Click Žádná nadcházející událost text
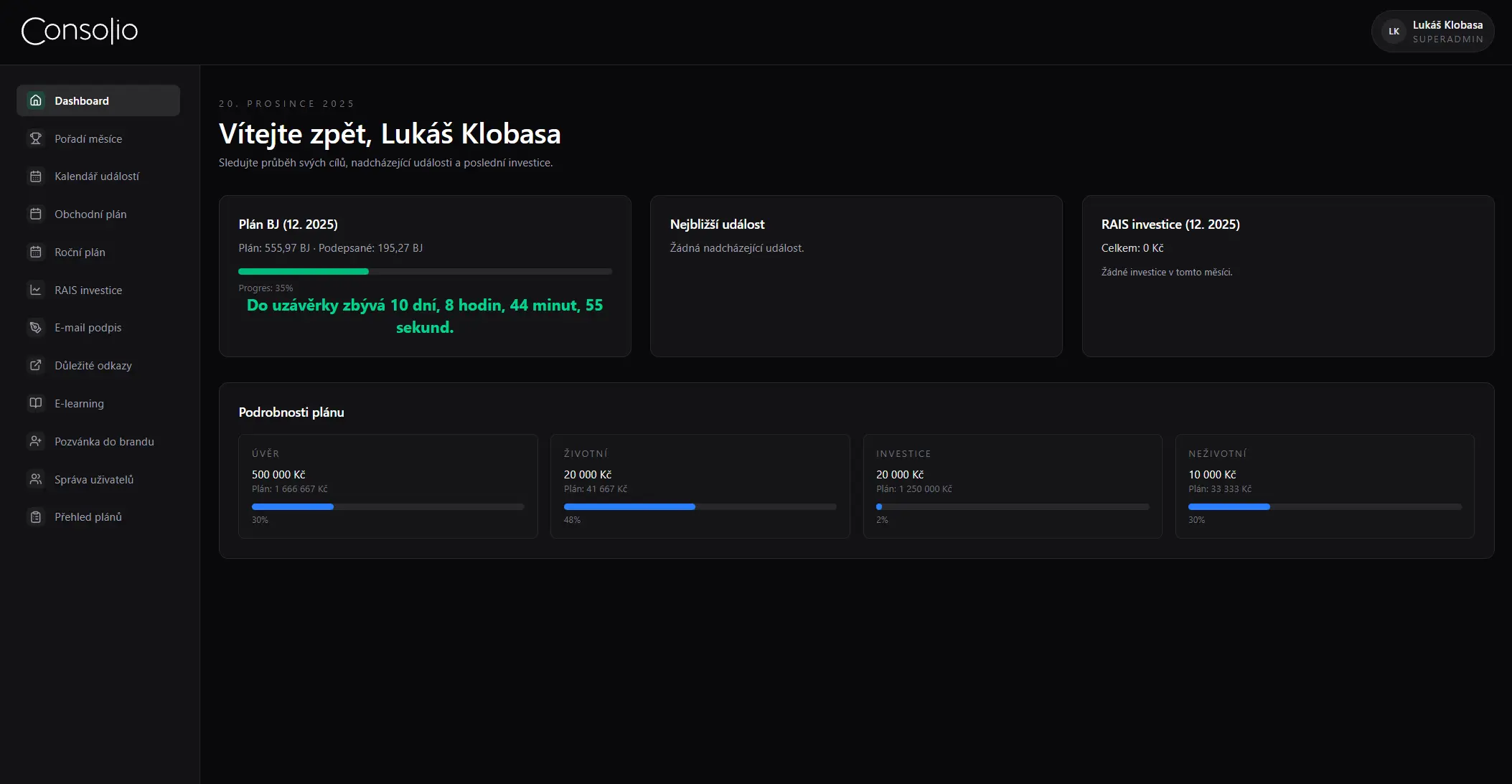The width and height of the screenshot is (1512, 784). point(737,248)
